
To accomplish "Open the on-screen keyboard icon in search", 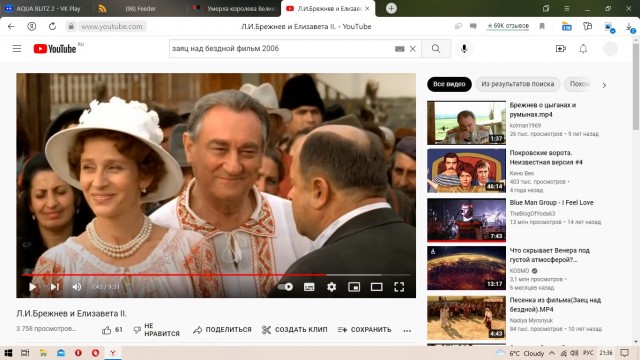I will [x=400, y=49].
